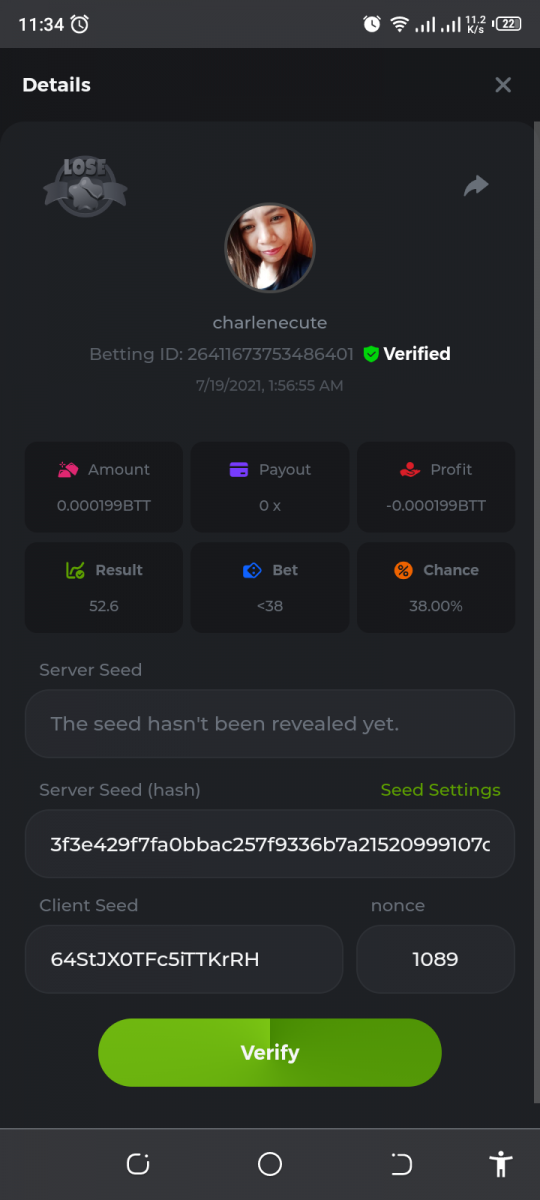Open Seed Settings link
Screen dimensions: 540x1200
[440, 790]
